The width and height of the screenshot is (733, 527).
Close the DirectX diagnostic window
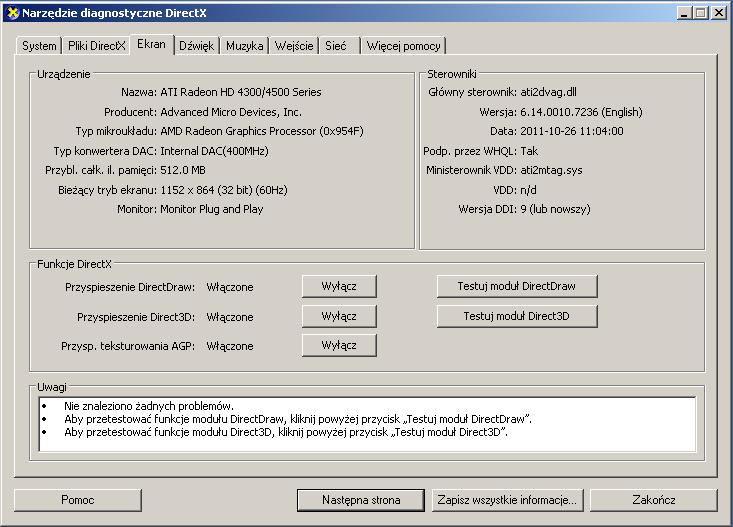(x=719, y=13)
